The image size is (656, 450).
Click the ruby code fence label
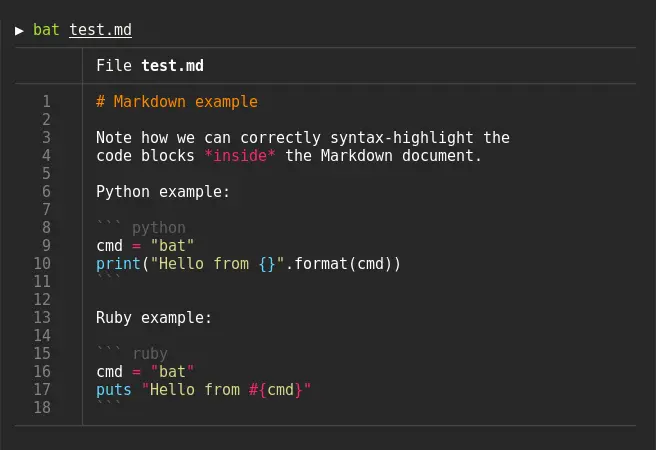coord(150,354)
